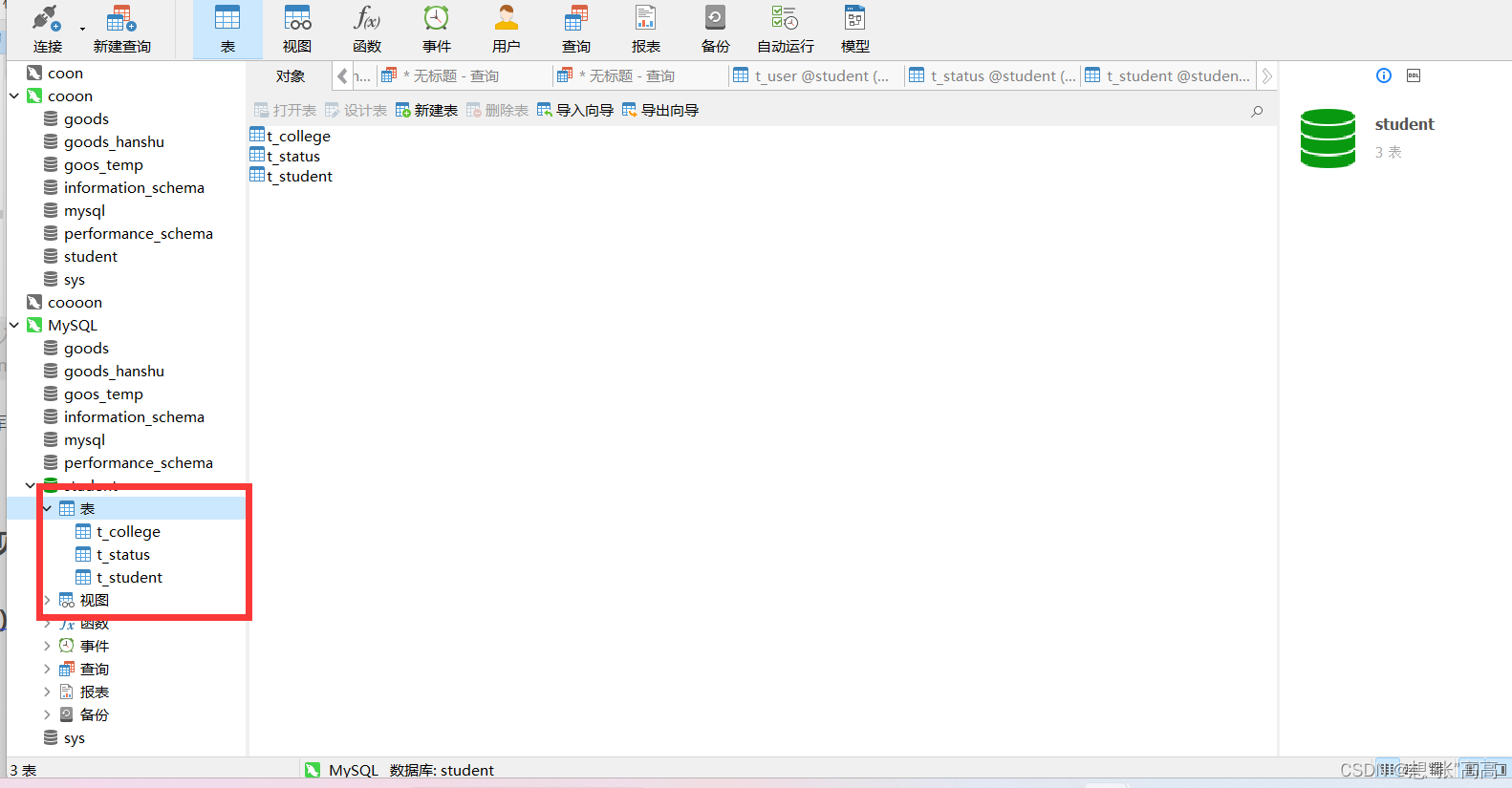Switch to t_user @student tab
The height and width of the screenshot is (788, 1512).
pos(815,75)
